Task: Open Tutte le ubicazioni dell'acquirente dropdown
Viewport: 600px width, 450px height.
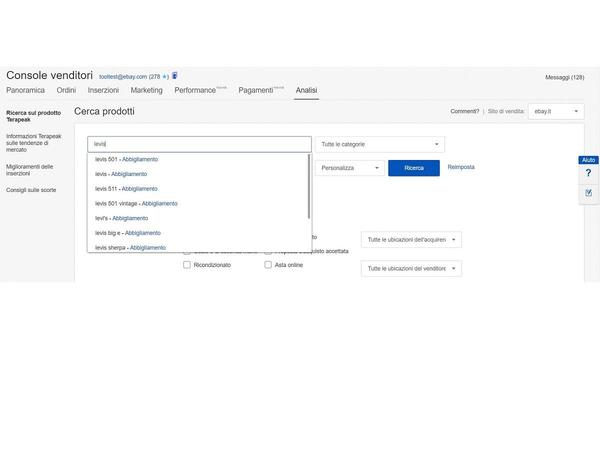Action: (x=411, y=240)
